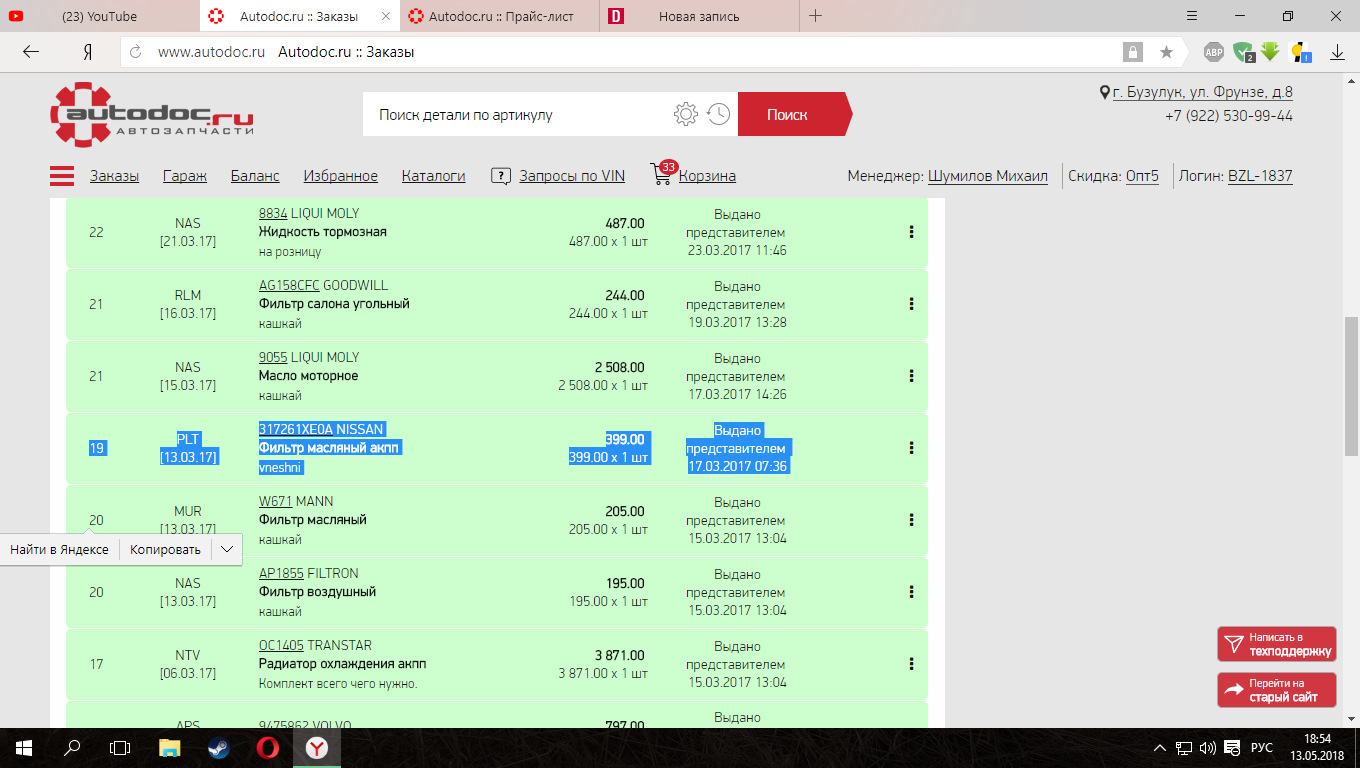The height and width of the screenshot is (768, 1360).
Task: Click the BZL-1837 login link
Action: [1260, 176]
